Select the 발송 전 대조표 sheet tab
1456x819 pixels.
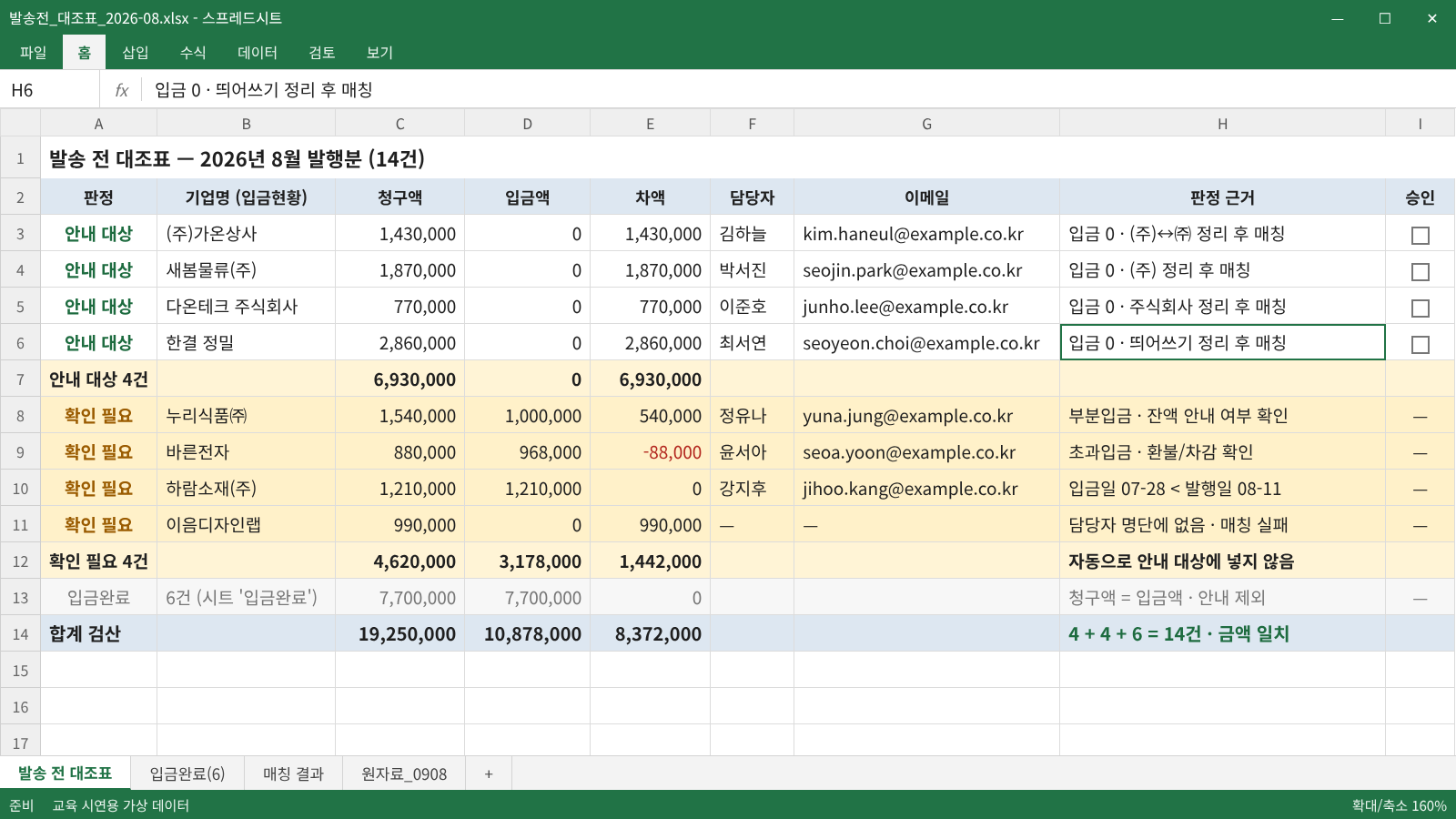(65, 773)
